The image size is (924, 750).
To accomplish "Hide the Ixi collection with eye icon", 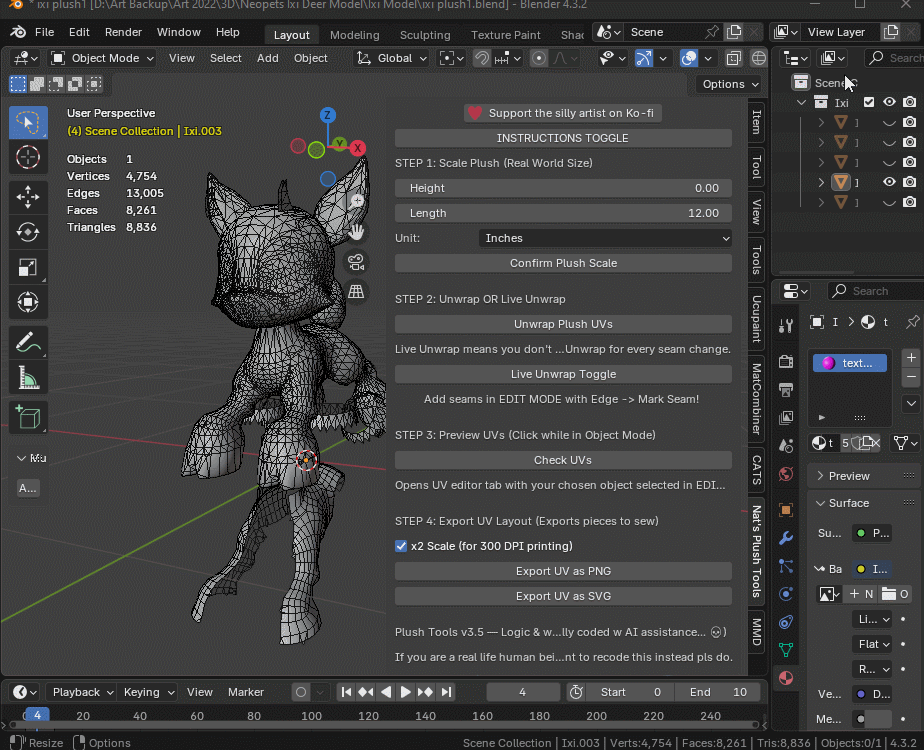I will [x=888, y=102].
